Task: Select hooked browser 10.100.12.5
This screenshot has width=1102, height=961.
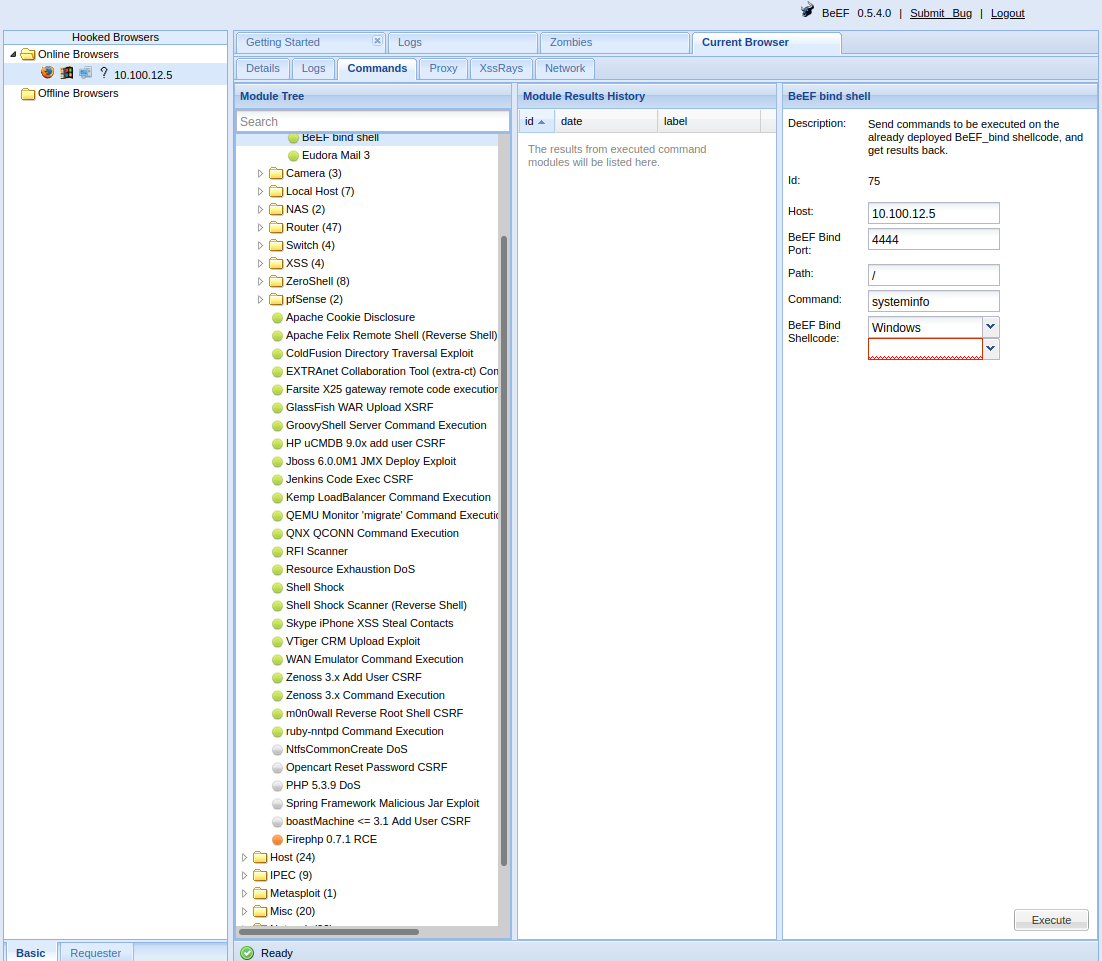Action: pos(143,75)
